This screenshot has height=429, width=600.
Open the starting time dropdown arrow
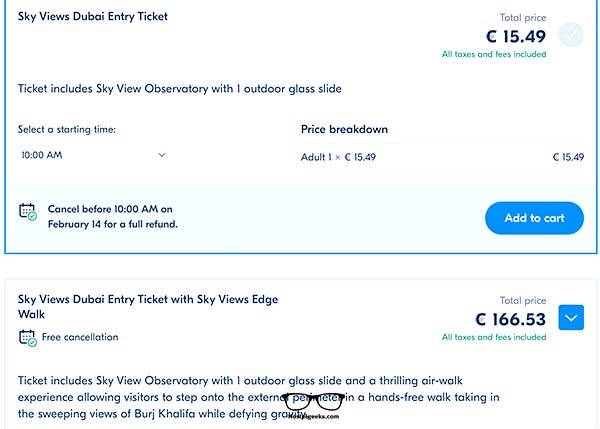(162, 155)
